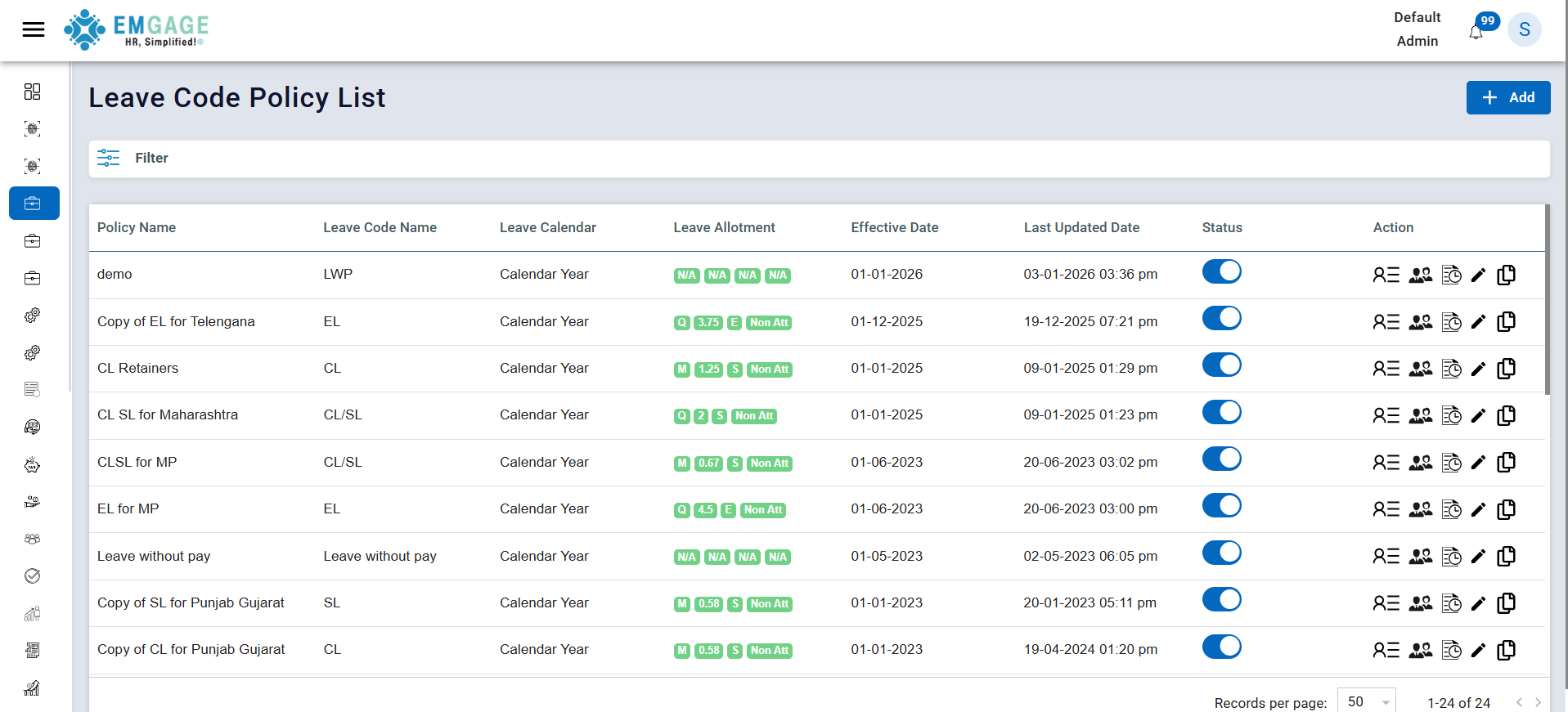Select the highlighted briefcase sidebar item
The image size is (1568, 712).
tap(34, 204)
